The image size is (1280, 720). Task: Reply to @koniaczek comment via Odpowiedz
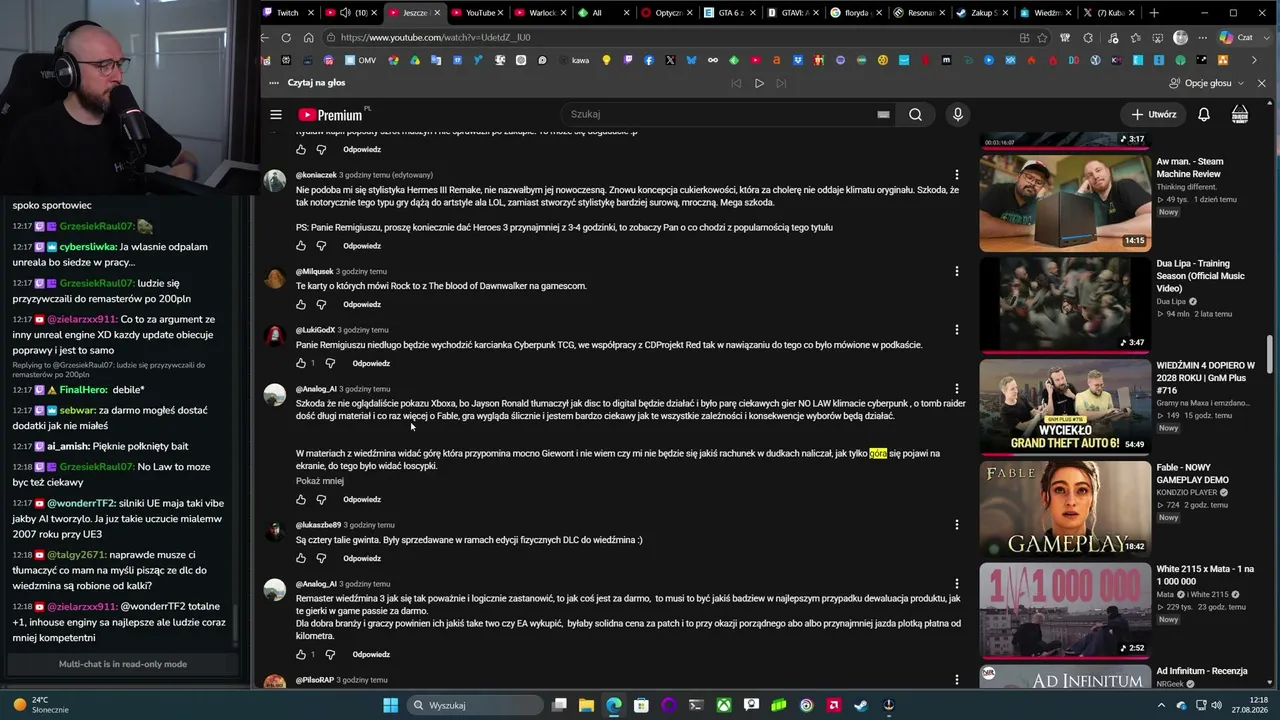(x=362, y=246)
